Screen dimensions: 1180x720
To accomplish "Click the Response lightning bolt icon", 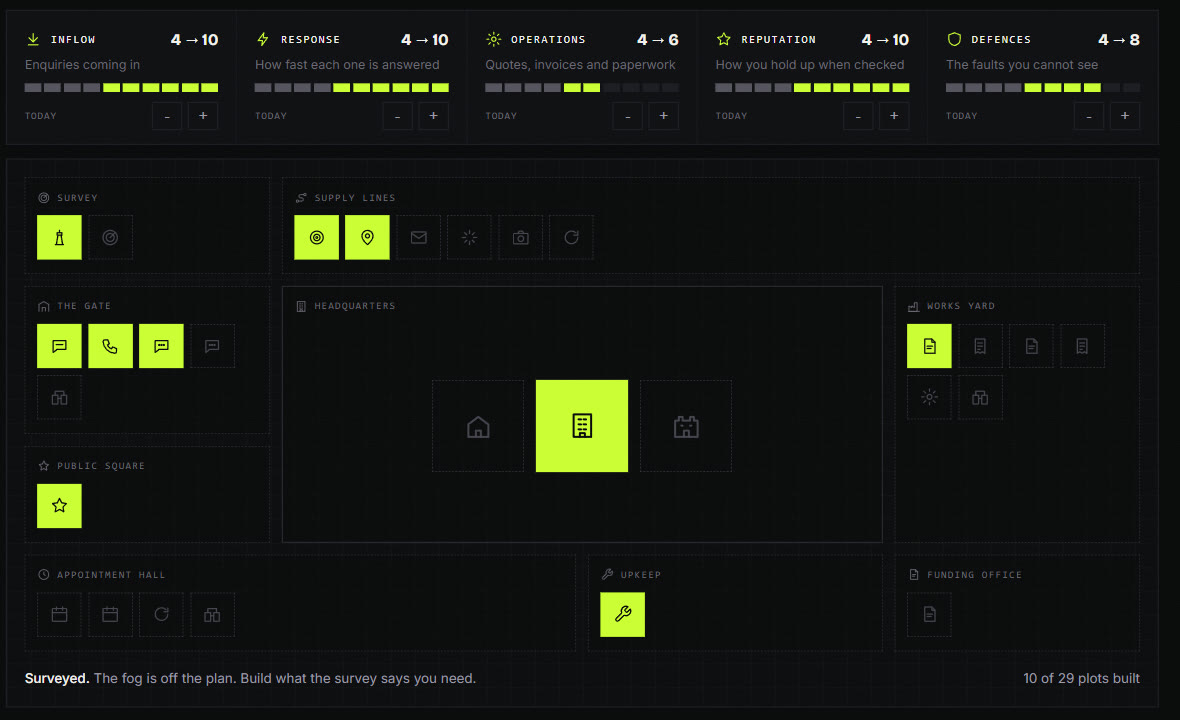I will pyautogui.click(x=263, y=39).
